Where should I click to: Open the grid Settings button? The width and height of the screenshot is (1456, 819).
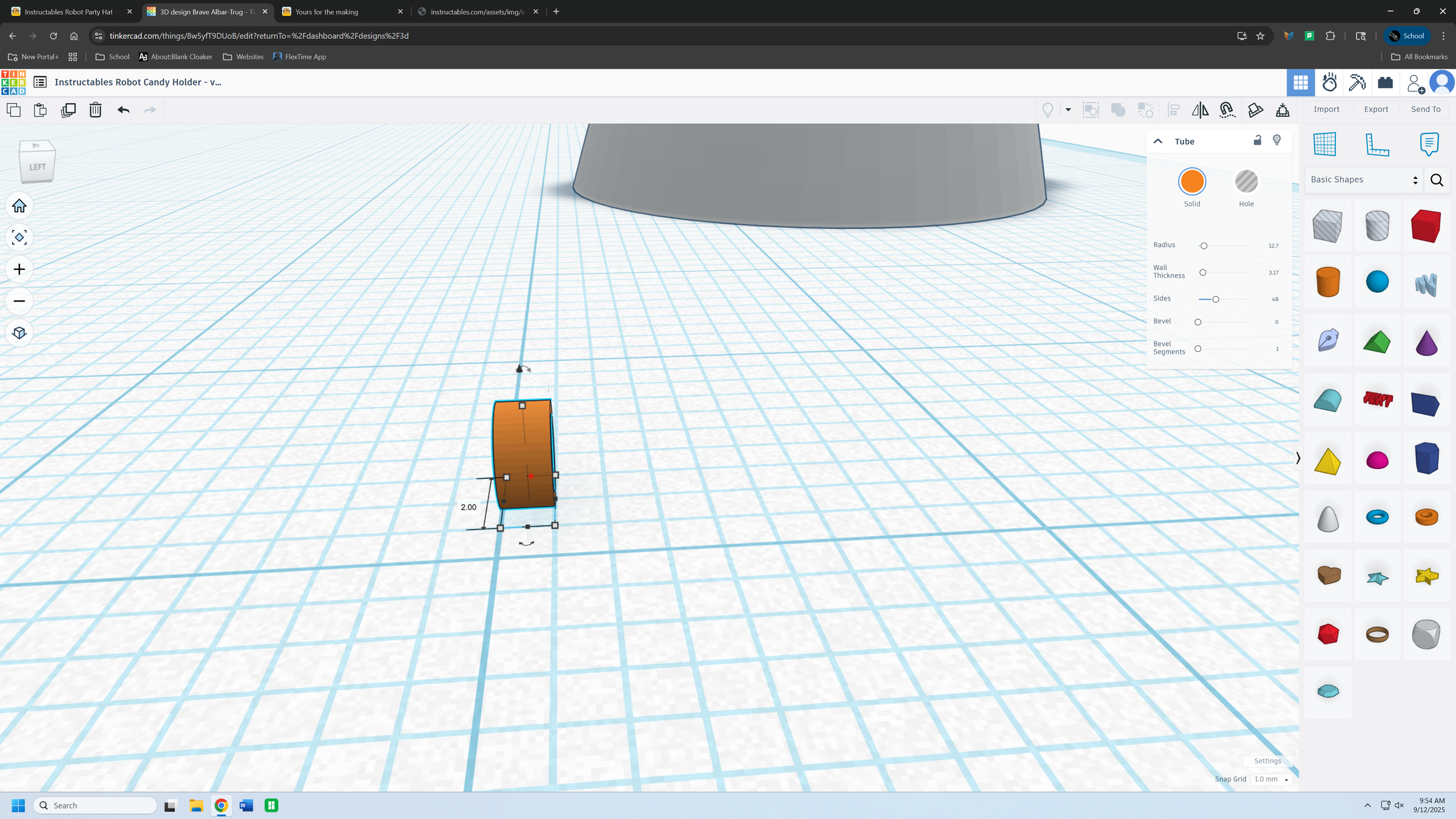pyautogui.click(x=1267, y=761)
